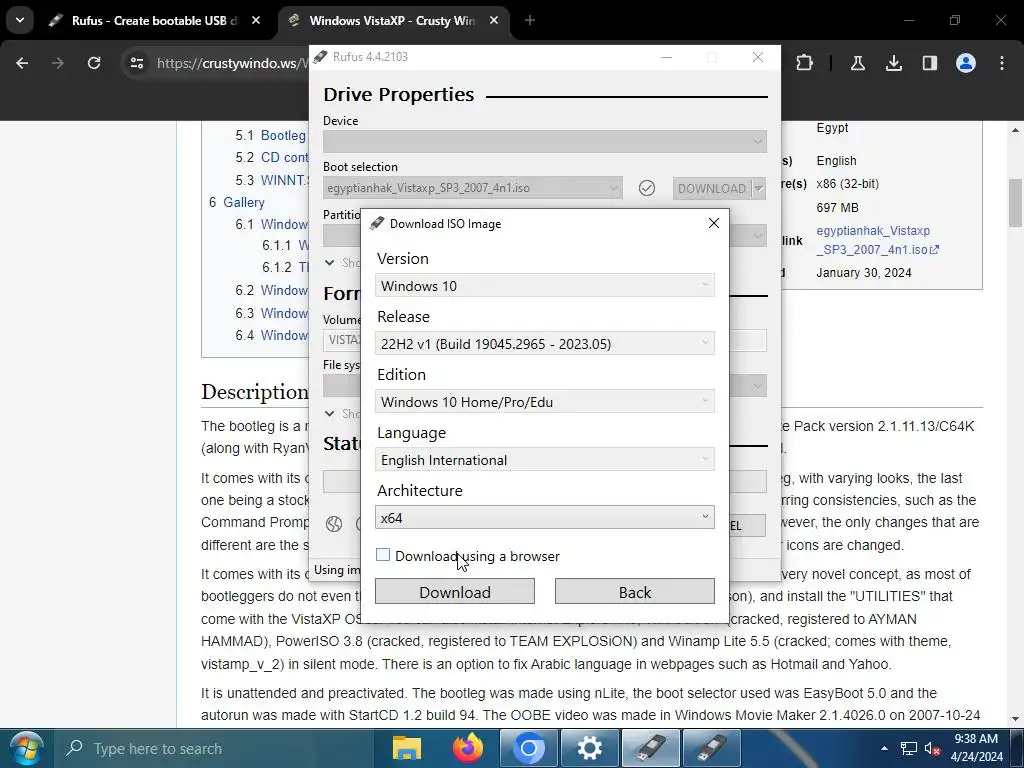The height and width of the screenshot is (768, 1024).
Task: Check Download using a browser option
Action: [x=383, y=555]
